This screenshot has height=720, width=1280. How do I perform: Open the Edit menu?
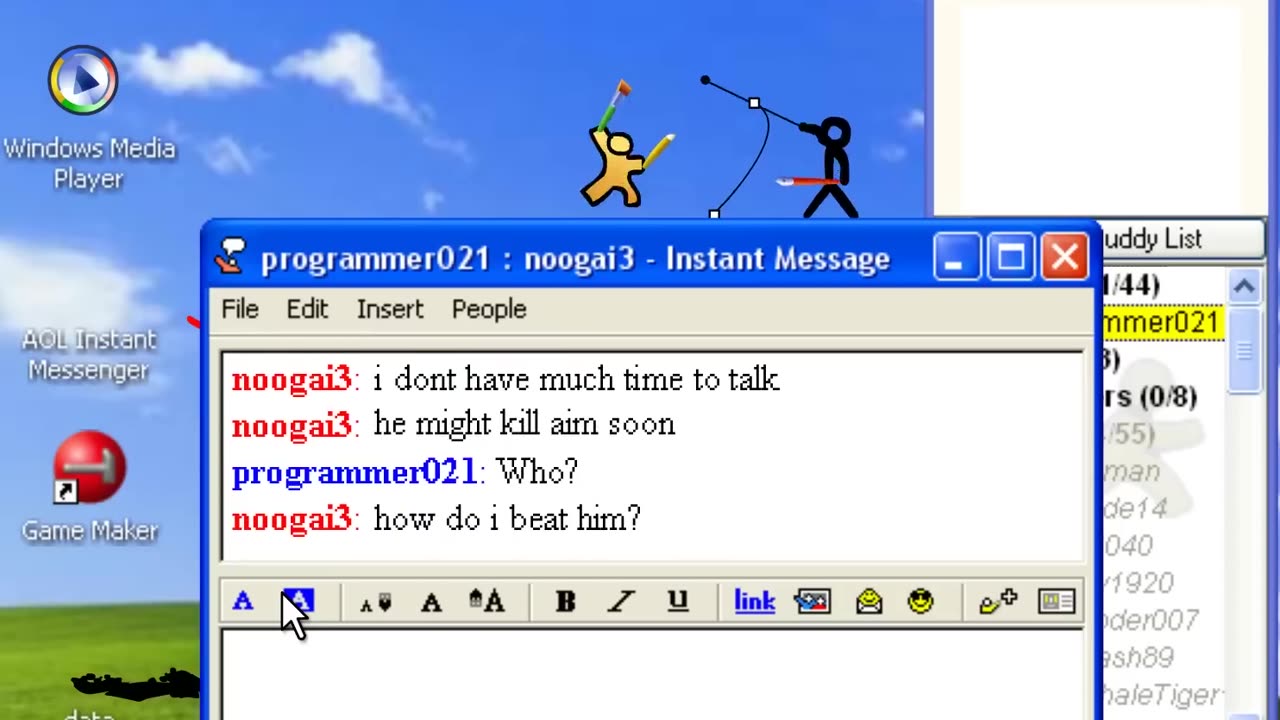point(307,309)
